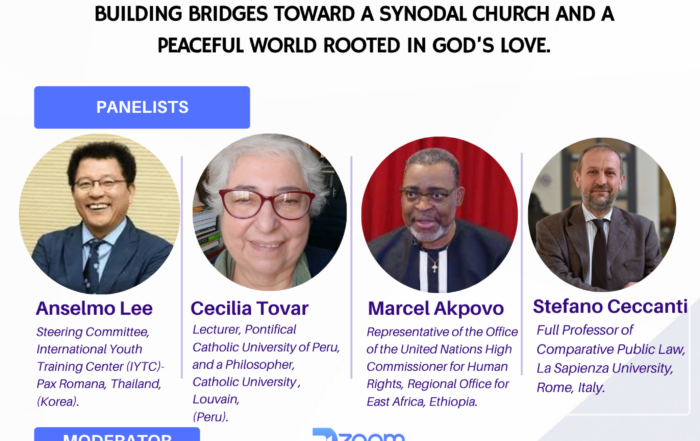
Task: Click the "Peaceful World Rooted" headline line
Action: pos(354,46)
